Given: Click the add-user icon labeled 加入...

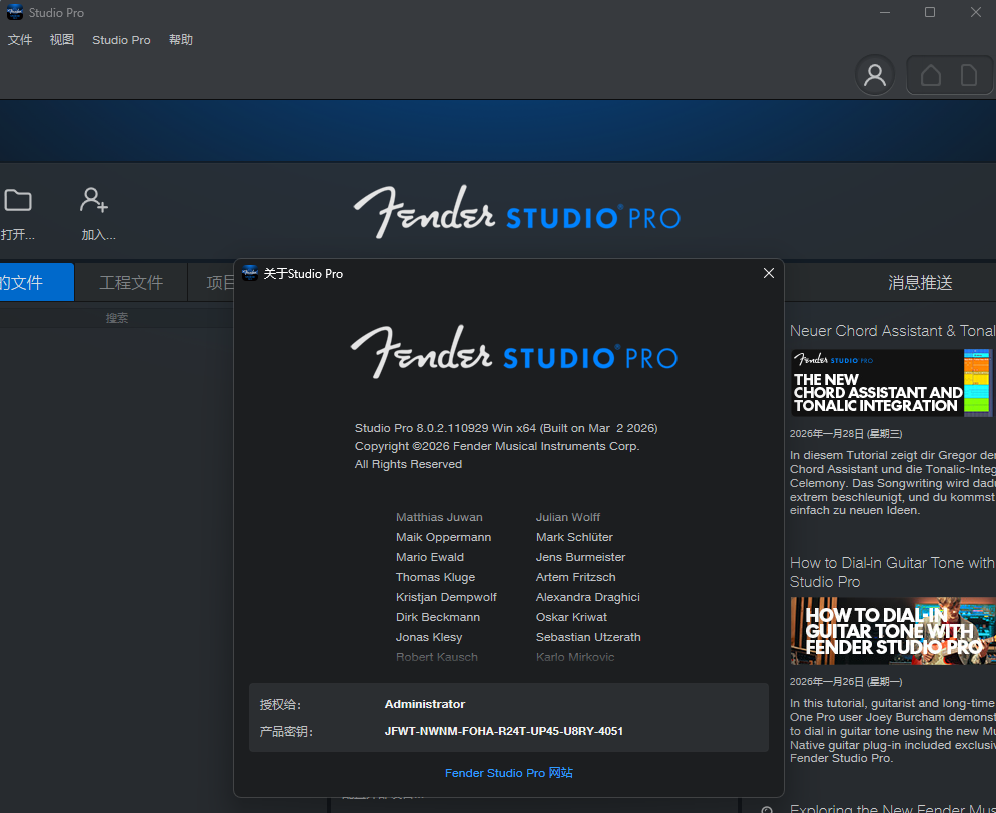Looking at the screenshot, I should (94, 200).
